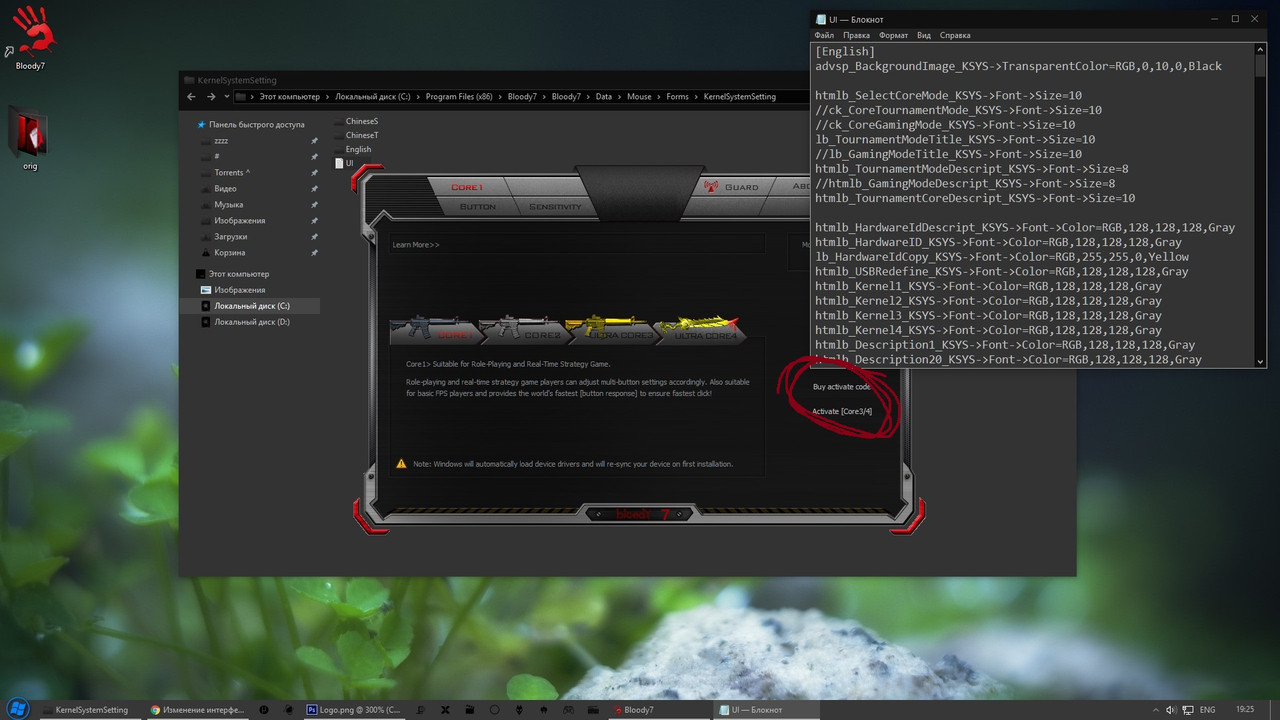Select Локальный диск (D:) in sidebar
1280x720 pixels.
[x=246, y=322]
